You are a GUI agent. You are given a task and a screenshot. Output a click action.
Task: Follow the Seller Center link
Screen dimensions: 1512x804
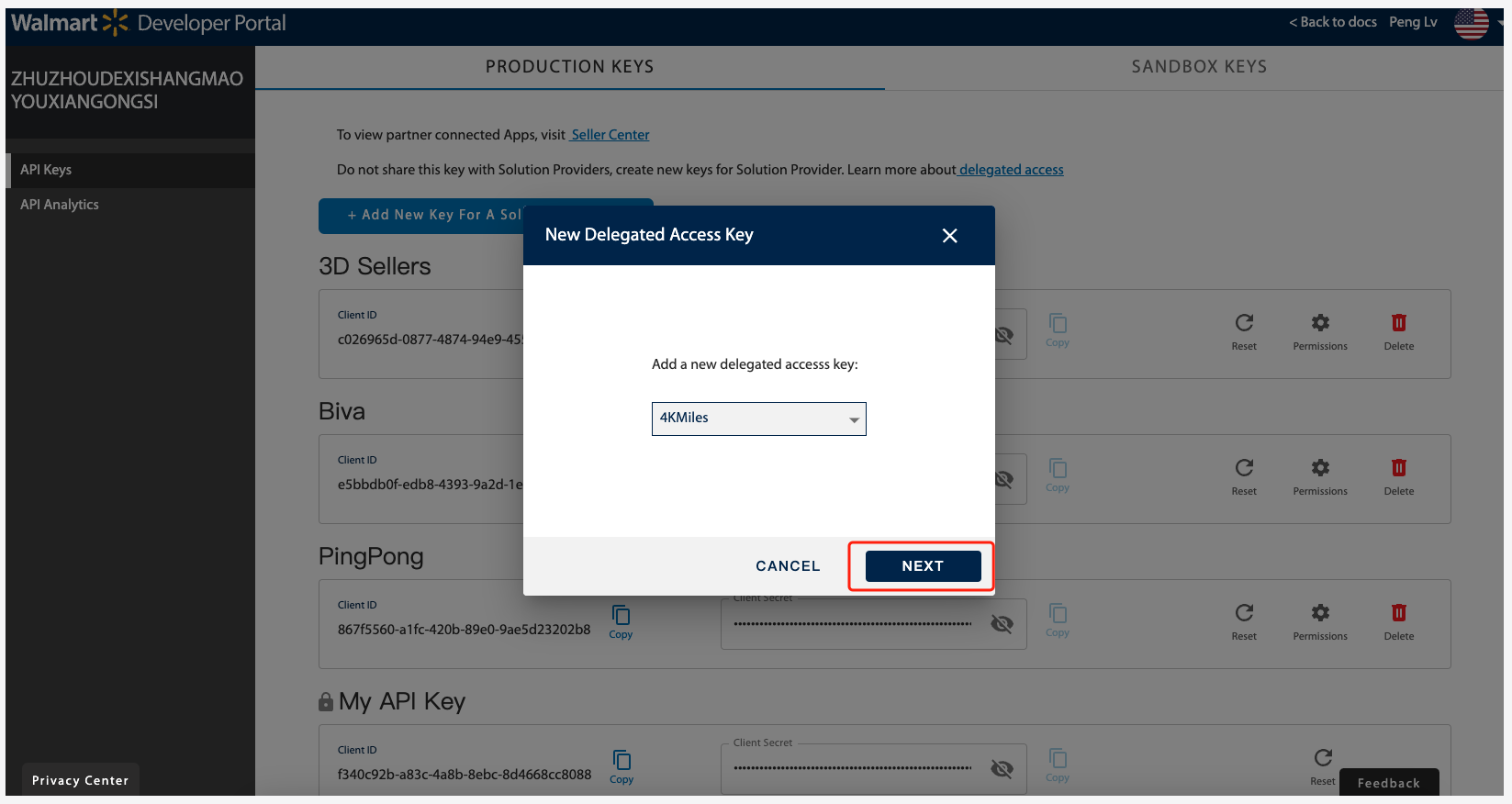coord(610,135)
